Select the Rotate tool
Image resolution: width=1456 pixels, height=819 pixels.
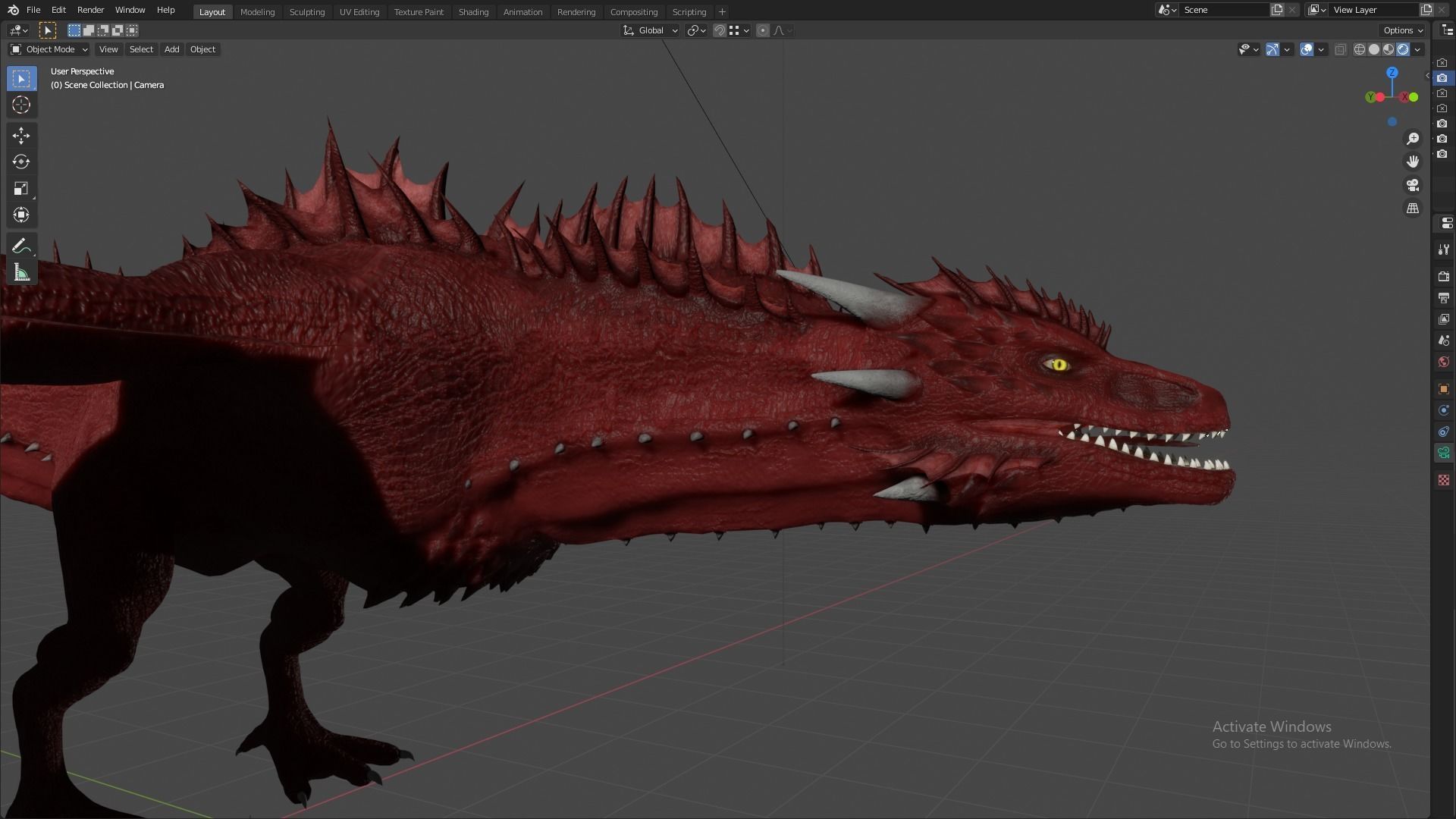[21, 162]
